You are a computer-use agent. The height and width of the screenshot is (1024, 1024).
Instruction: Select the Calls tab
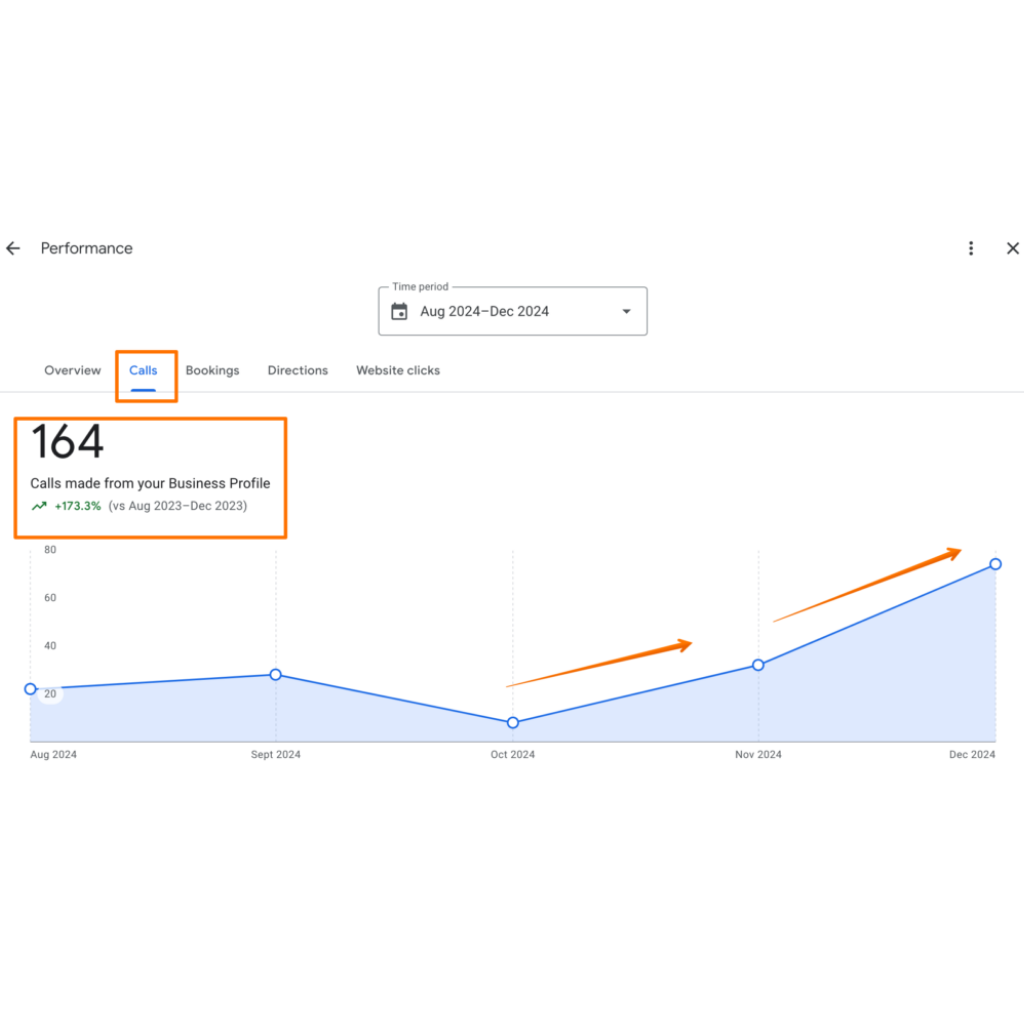click(143, 370)
